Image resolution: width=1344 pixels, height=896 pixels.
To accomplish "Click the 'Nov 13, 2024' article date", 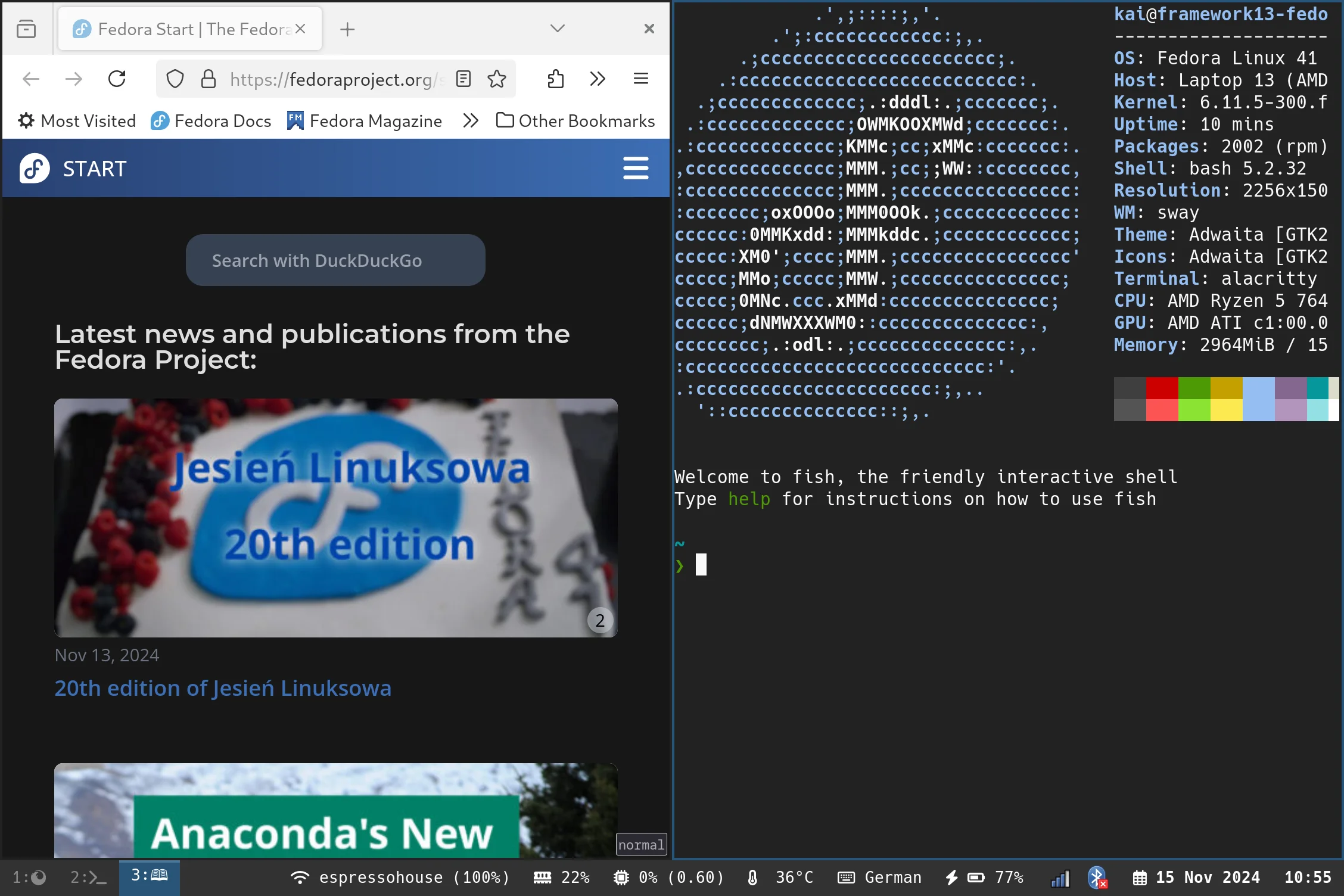I will pos(107,655).
